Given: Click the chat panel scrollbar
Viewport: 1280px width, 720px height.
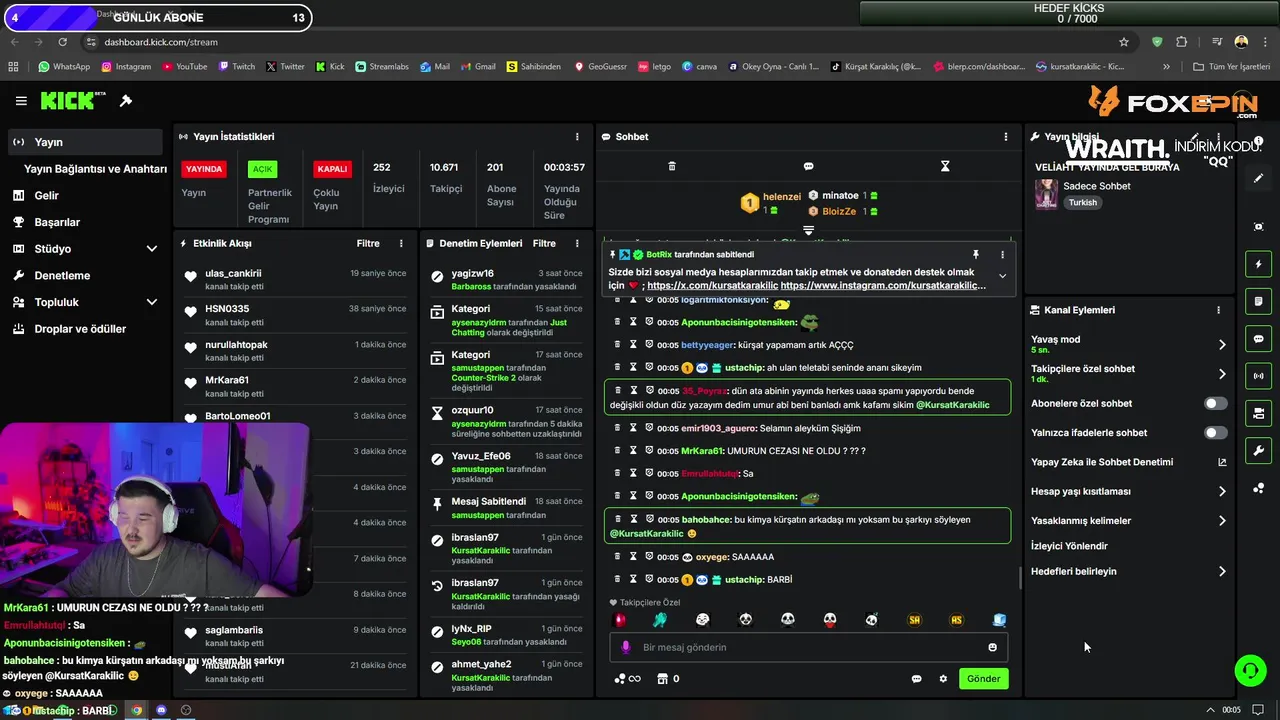Looking at the screenshot, I should [1019, 578].
